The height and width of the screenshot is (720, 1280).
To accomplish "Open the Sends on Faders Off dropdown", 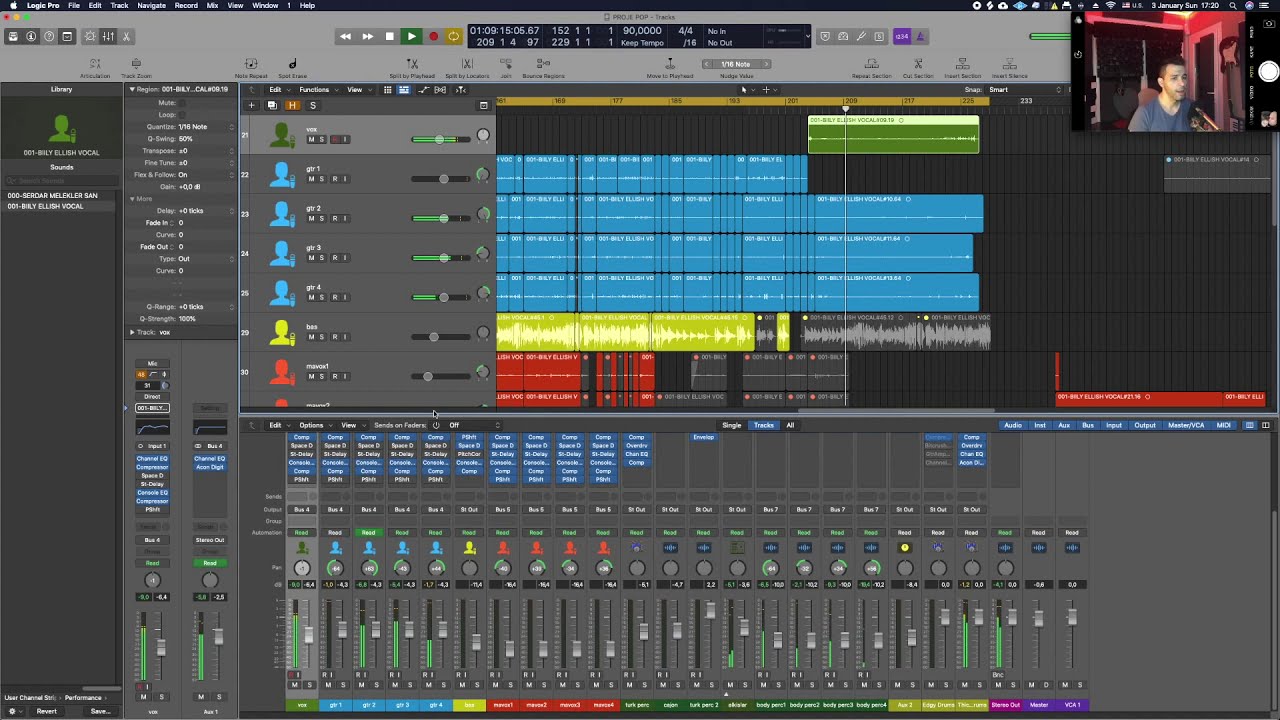I will point(472,426).
